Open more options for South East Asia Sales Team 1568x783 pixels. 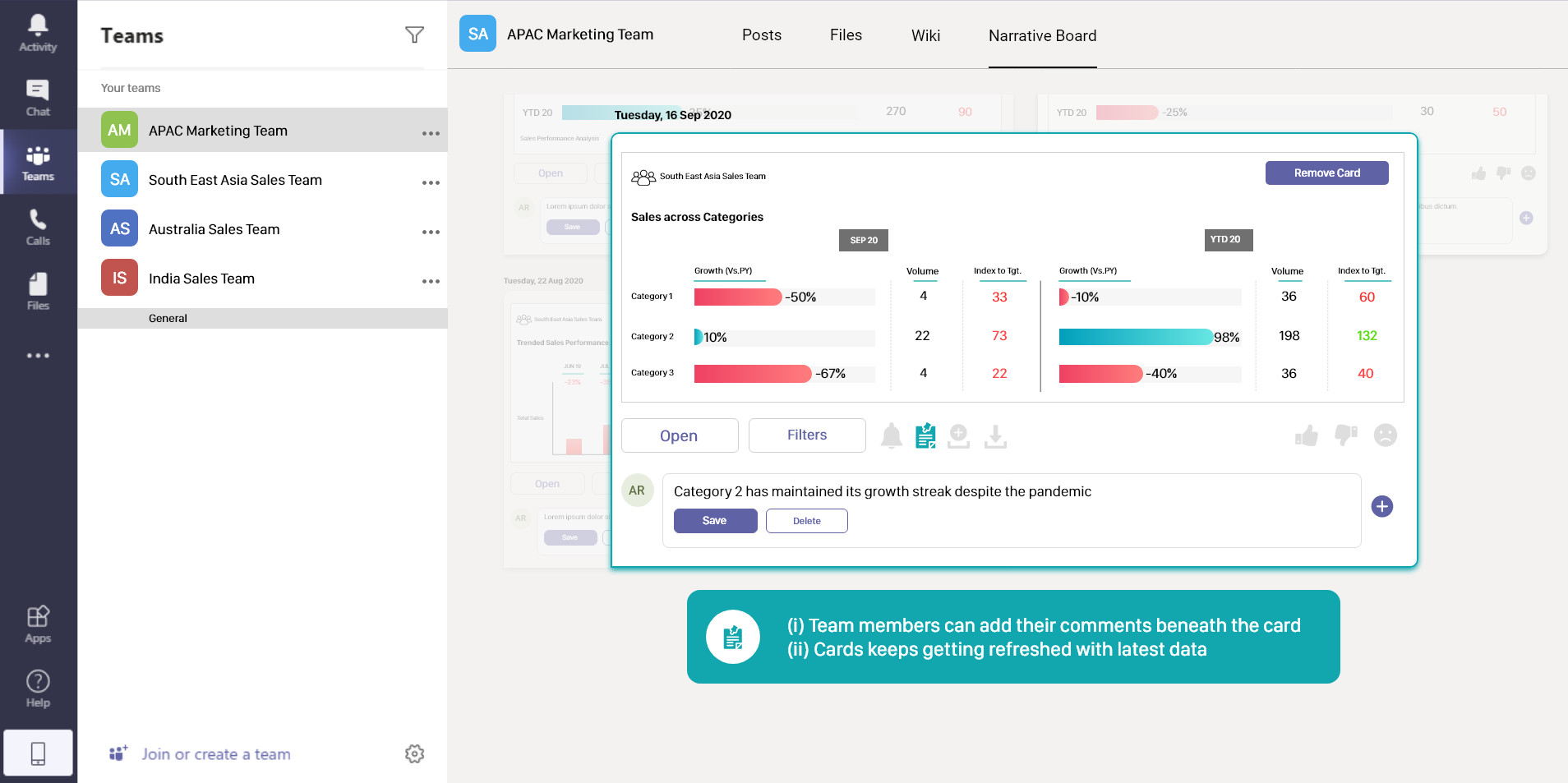(x=431, y=182)
